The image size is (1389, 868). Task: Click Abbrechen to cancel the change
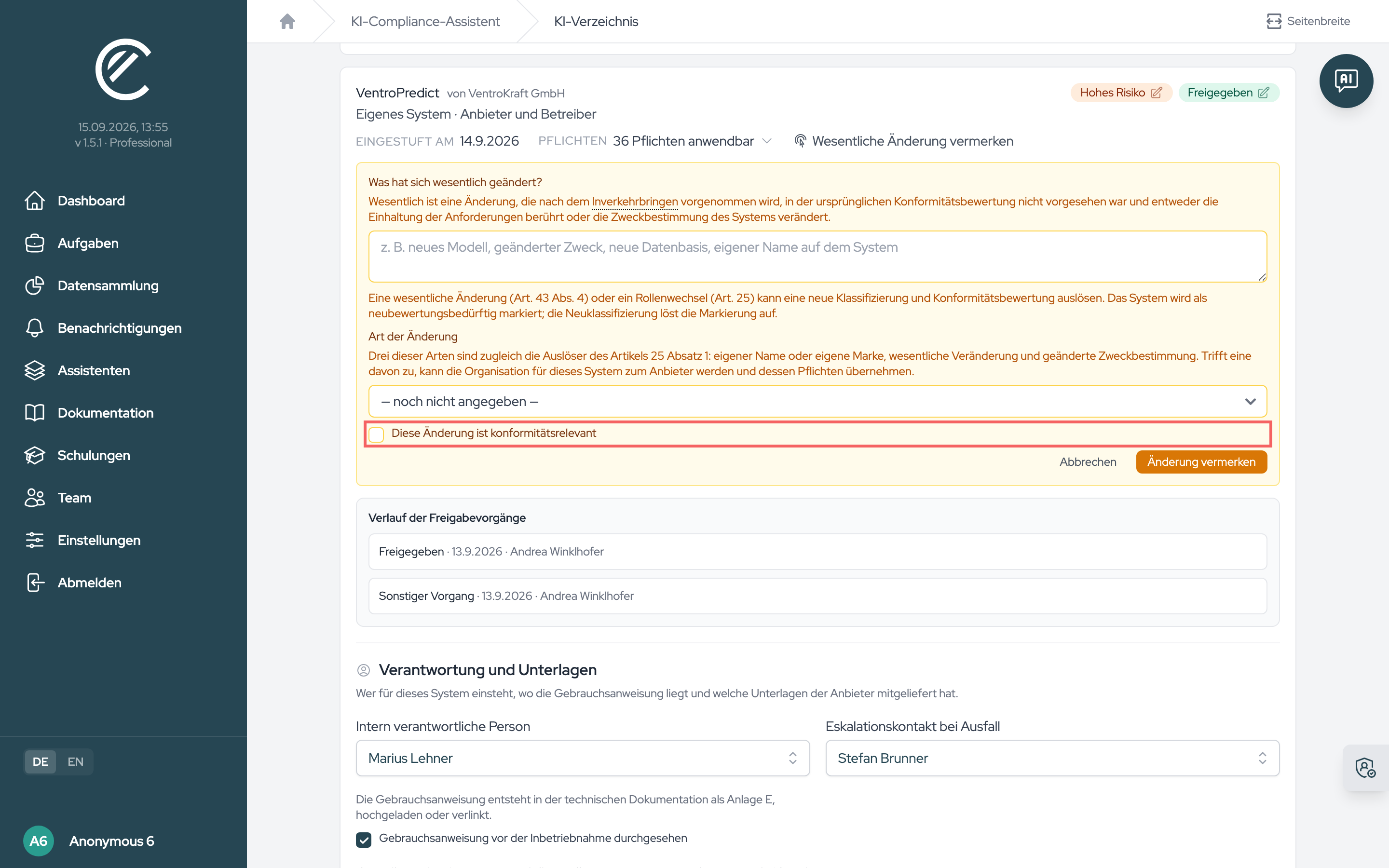tap(1088, 461)
